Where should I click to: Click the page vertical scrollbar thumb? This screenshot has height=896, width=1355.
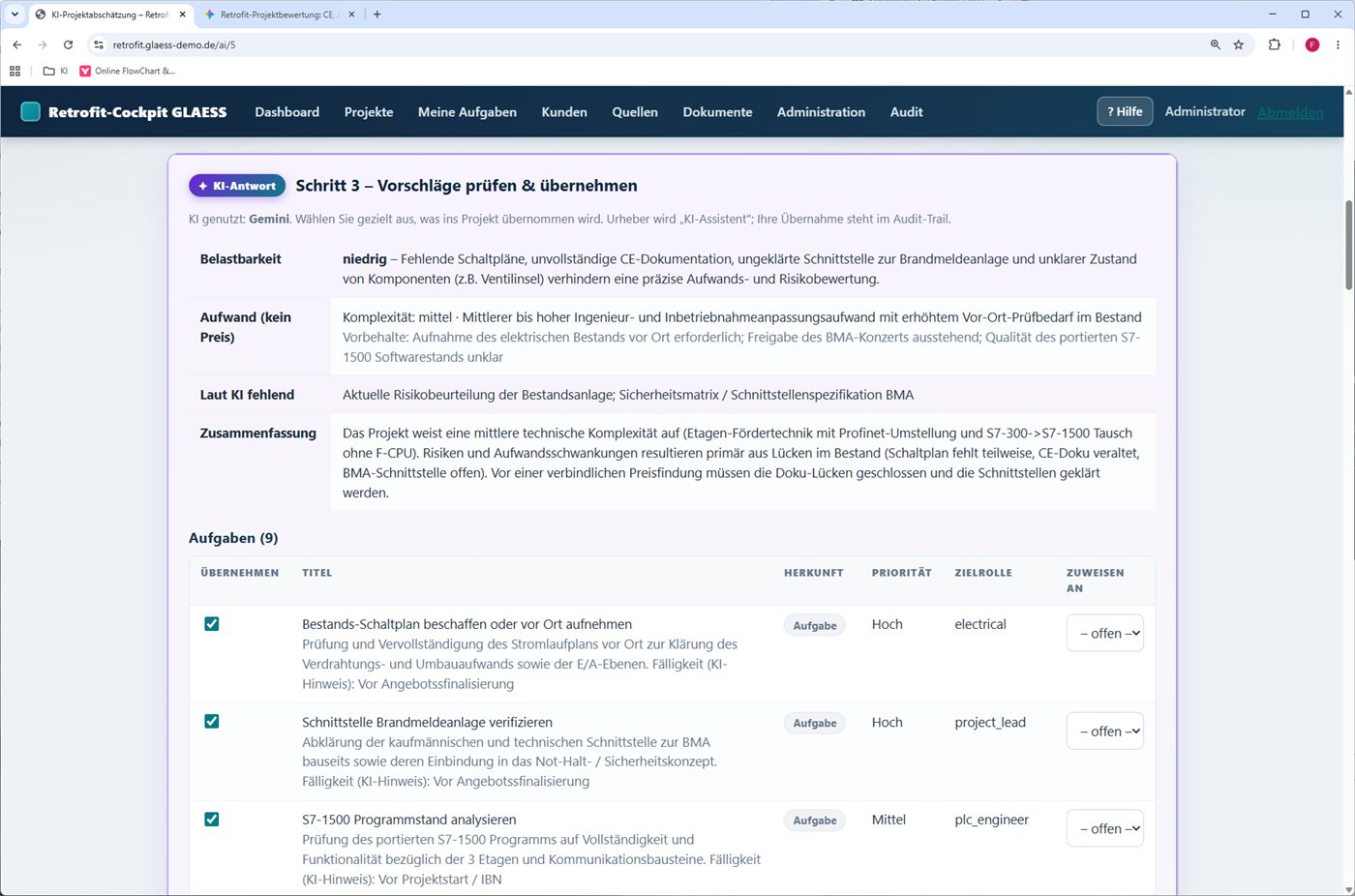click(1349, 245)
